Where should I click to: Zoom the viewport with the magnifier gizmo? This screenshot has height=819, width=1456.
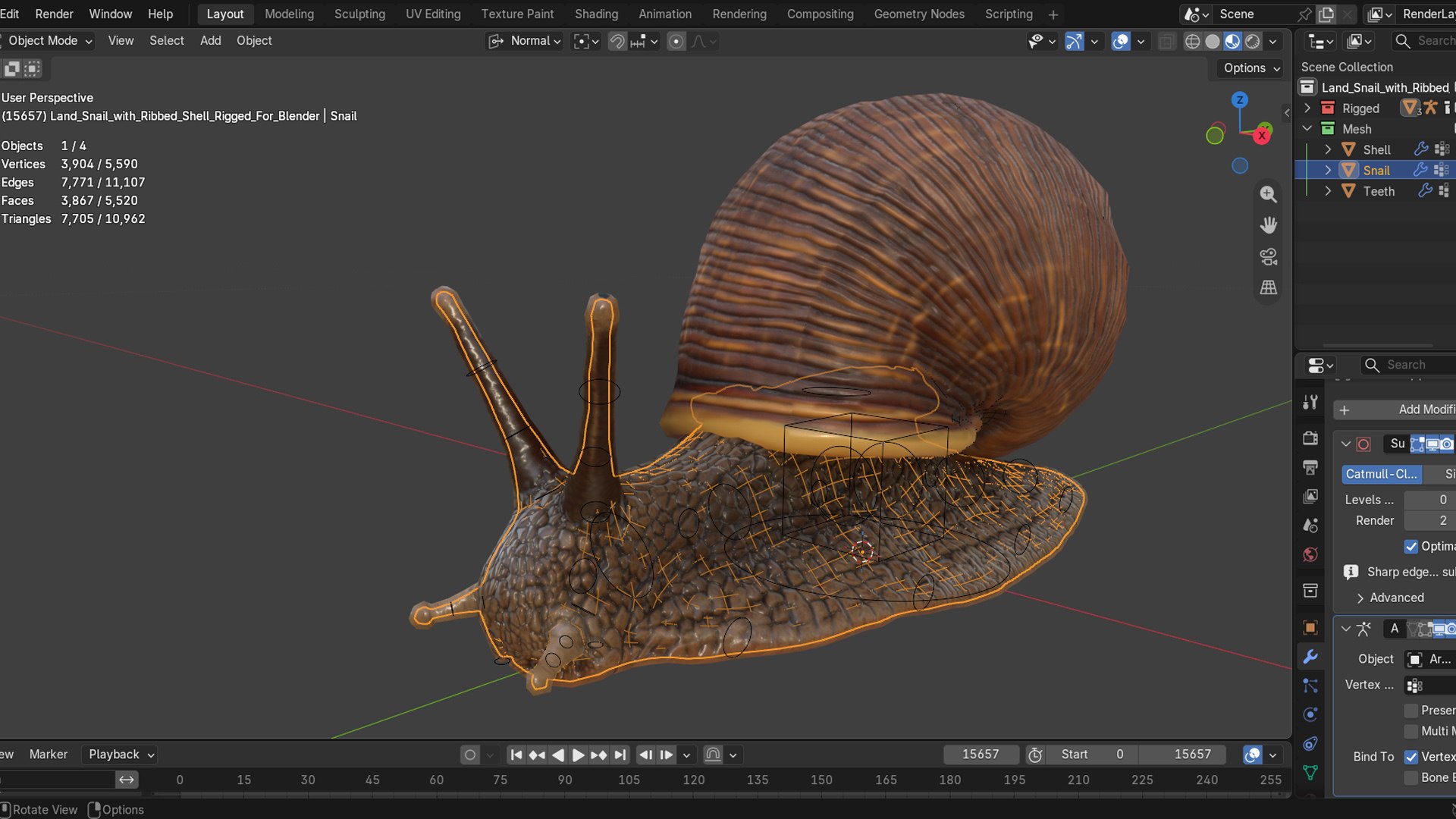(1268, 194)
